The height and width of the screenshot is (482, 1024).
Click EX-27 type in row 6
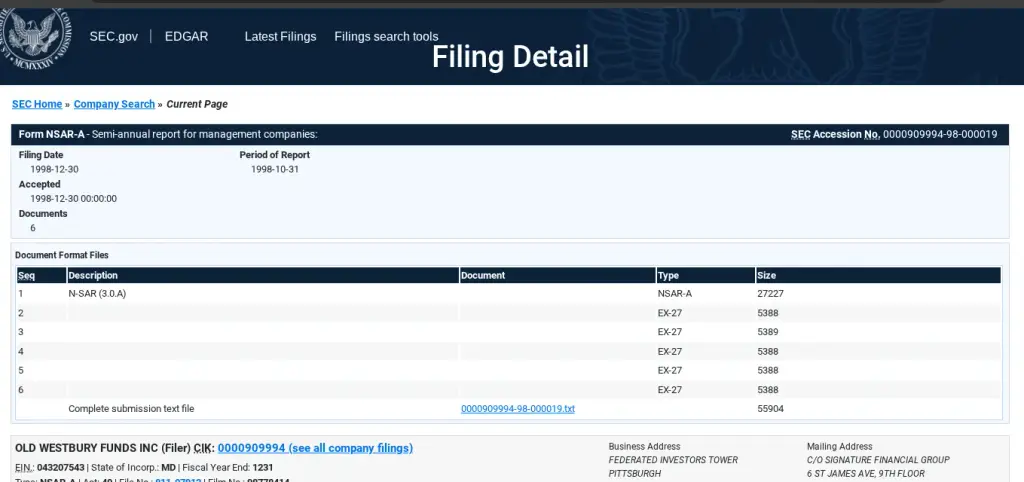(x=670, y=390)
